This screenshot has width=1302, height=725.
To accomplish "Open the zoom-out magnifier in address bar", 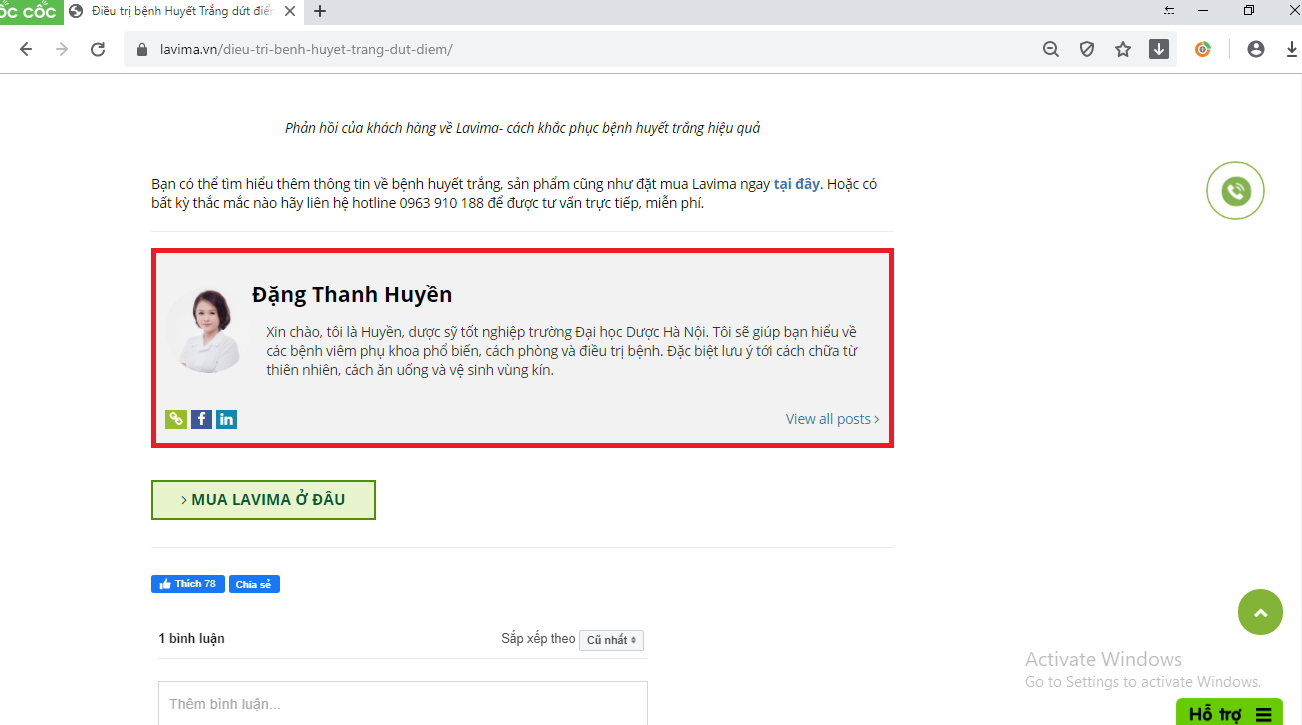I will click(x=1051, y=49).
